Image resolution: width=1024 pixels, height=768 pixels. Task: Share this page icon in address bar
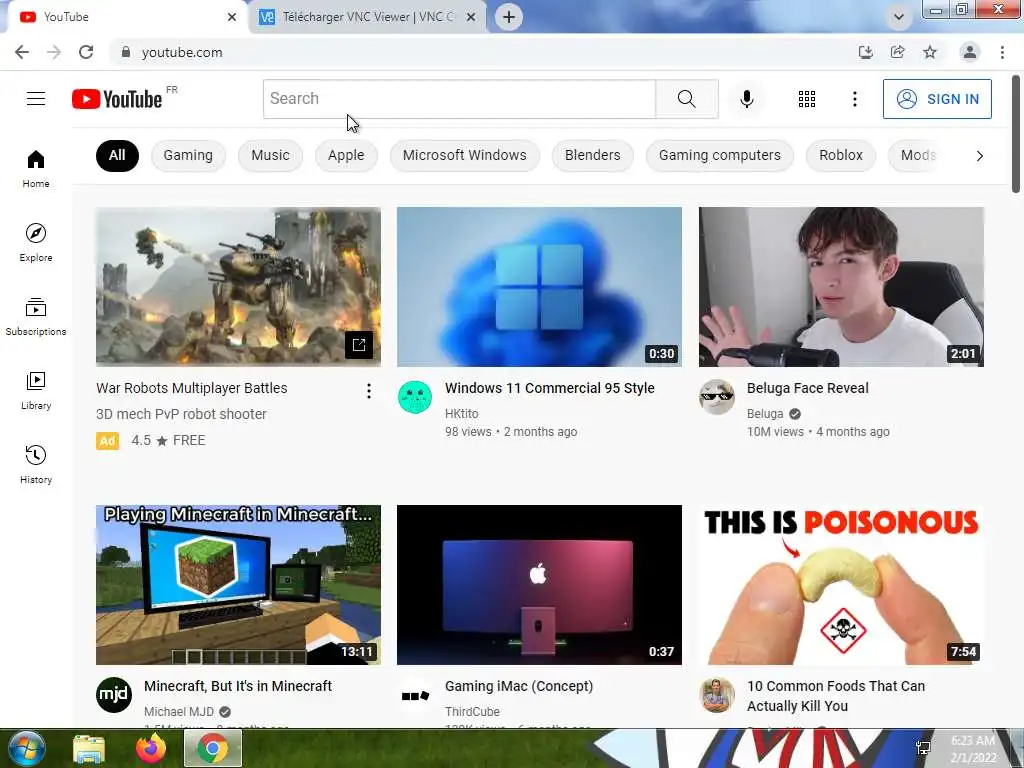[898, 52]
